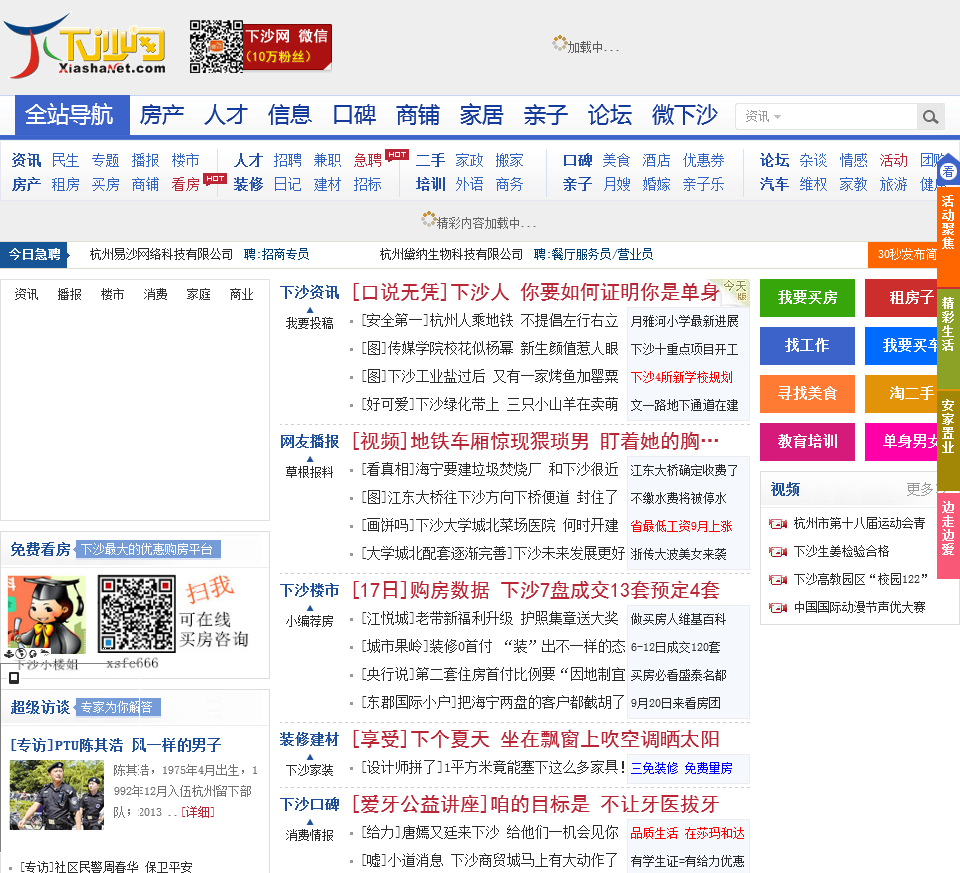
Task: Click the 免费看房 section heading
Action: point(40,549)
